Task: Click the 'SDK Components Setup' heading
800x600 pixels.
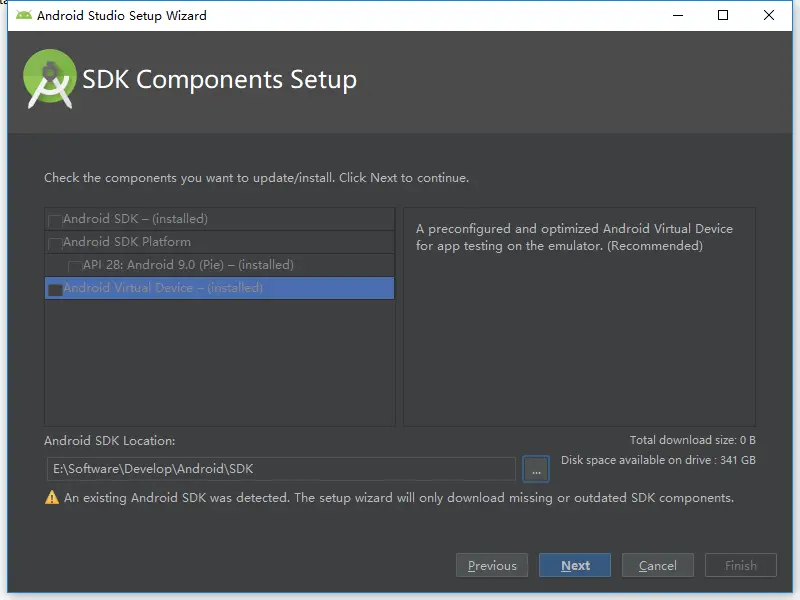Action: [x=219, y=80]
